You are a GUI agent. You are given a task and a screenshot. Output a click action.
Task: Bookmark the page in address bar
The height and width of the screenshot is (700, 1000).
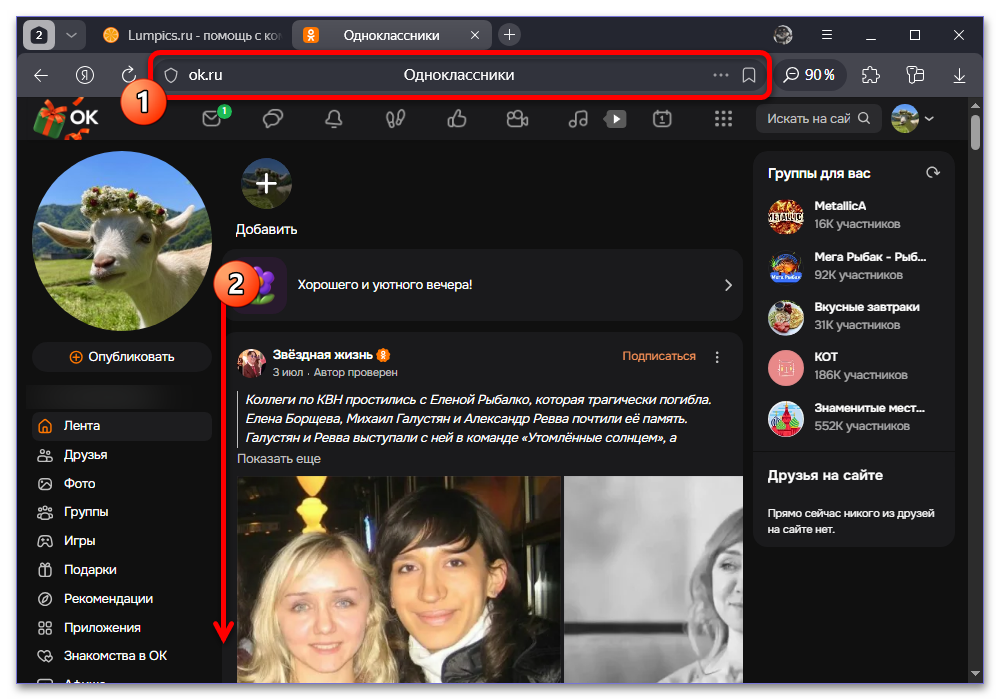[749, 75]
